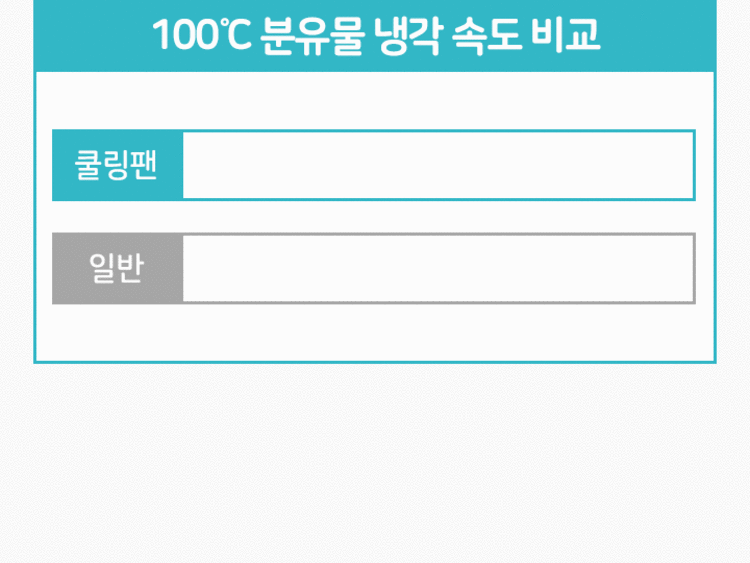This screenshot has height=563, width=750.
Task: Click the left start of 일반 bar
Action: pos(191,268)
